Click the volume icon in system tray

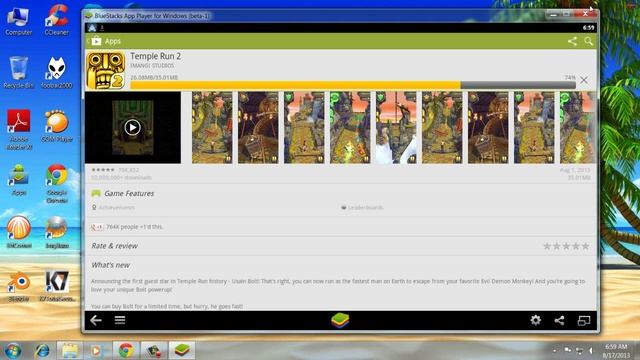pos(591,351)
